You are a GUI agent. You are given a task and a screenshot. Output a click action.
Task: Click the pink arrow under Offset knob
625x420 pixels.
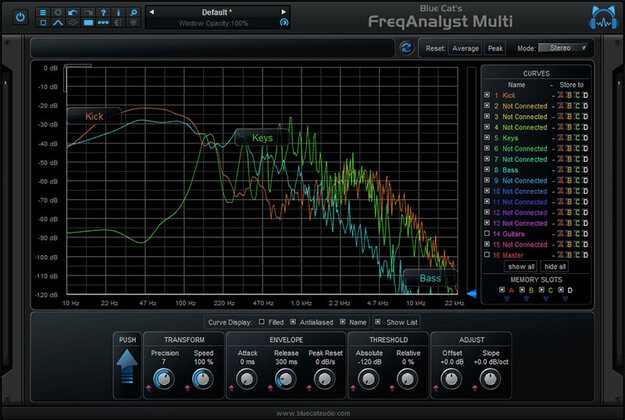point(436,387)
